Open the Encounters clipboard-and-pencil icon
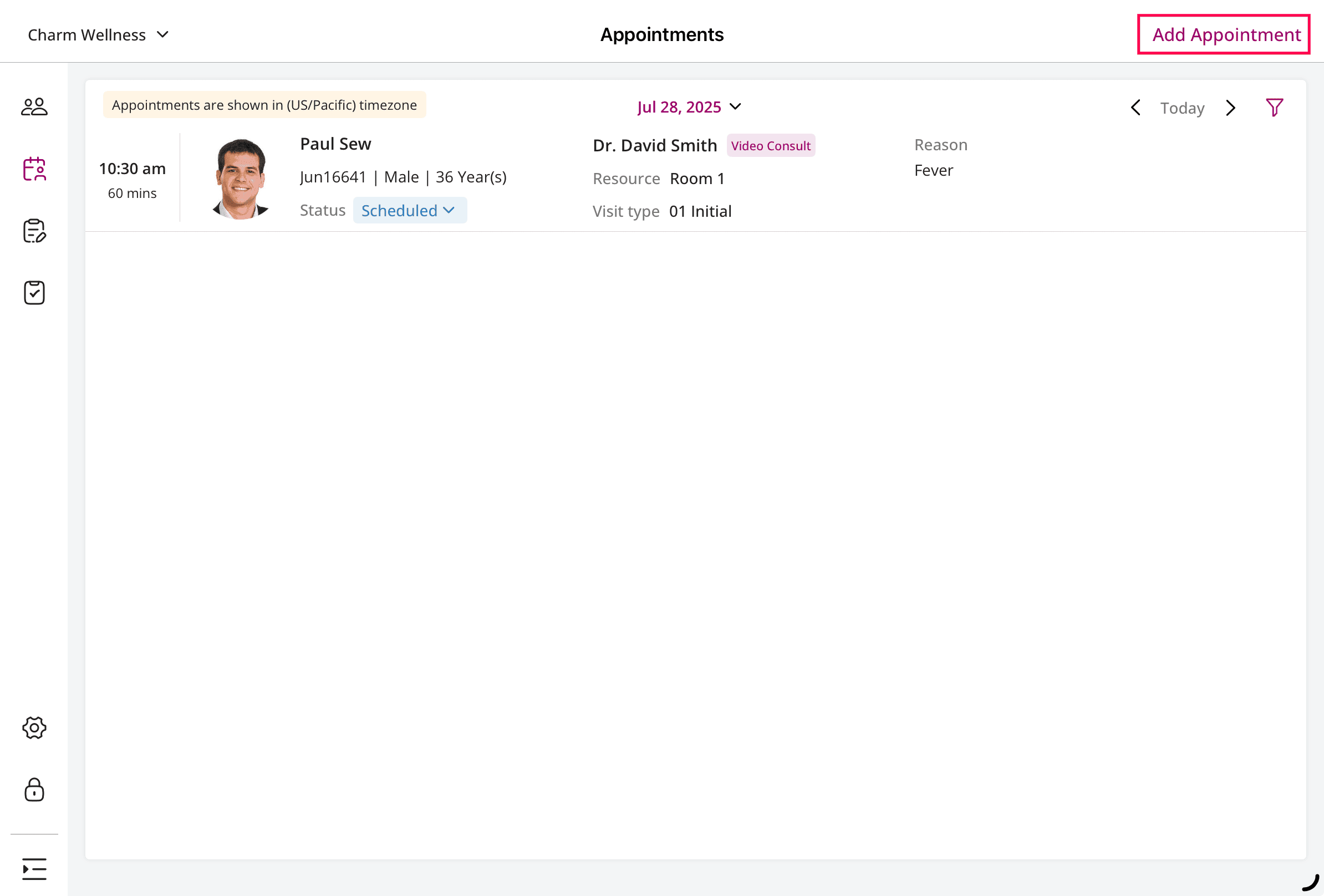This screenshot has height=896, width=1324. pos(34,231)
